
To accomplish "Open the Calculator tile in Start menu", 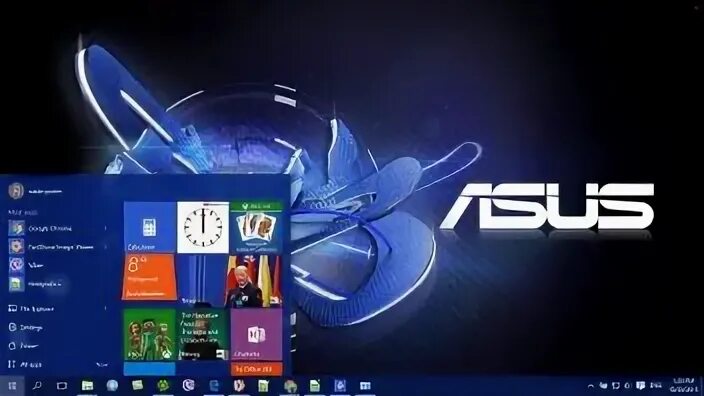I will [150, 227].
